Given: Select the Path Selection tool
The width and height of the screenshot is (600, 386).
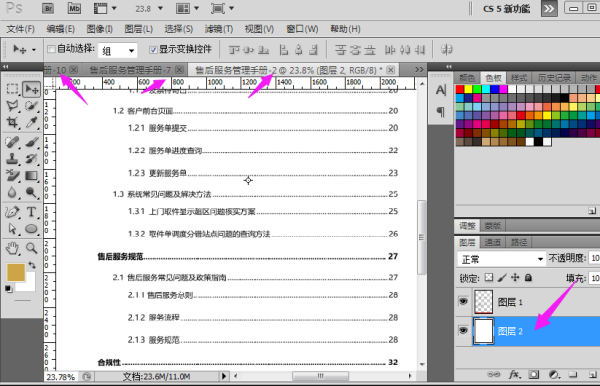Looking at the screenshot, I should point(12,229).
